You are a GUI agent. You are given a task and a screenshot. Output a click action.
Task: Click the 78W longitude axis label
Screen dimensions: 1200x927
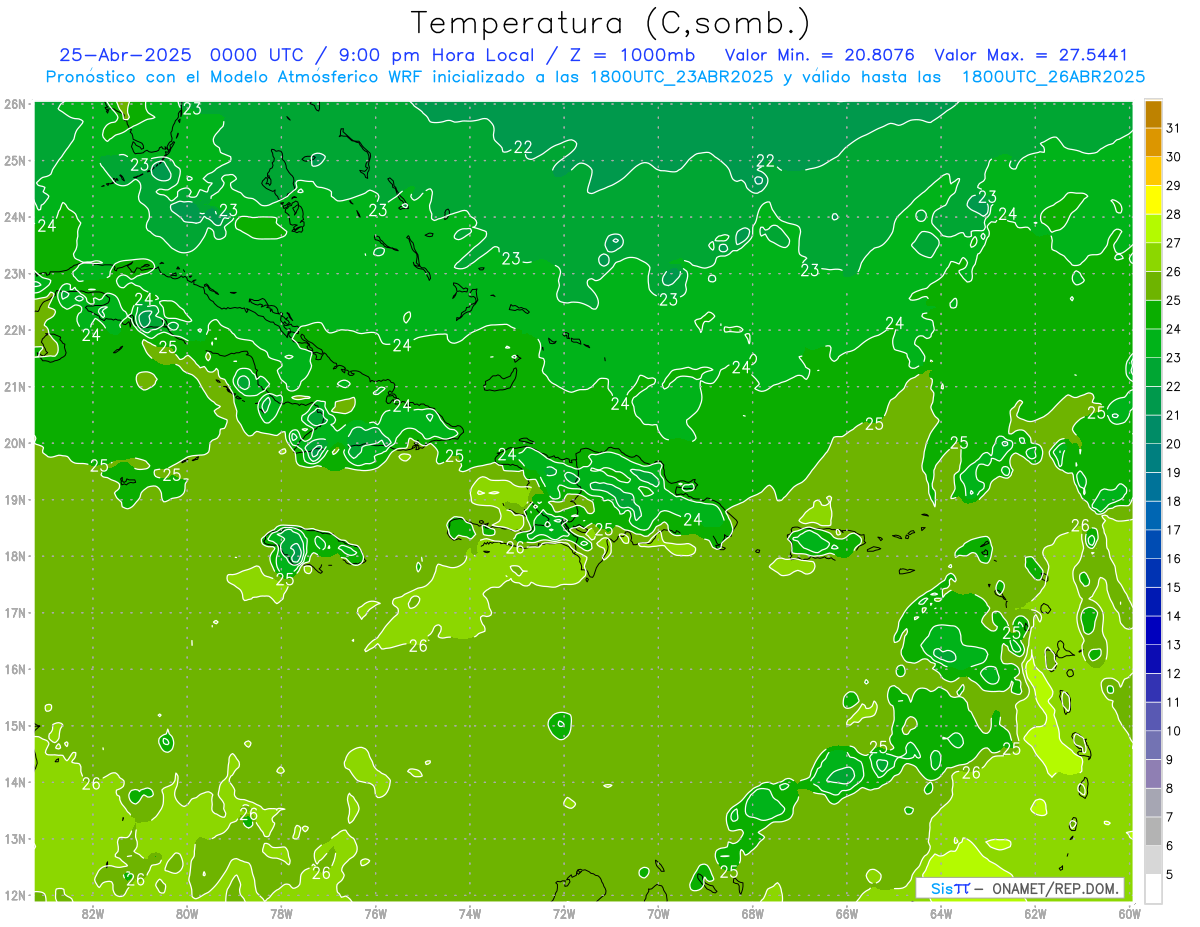[x=281, y=913]
